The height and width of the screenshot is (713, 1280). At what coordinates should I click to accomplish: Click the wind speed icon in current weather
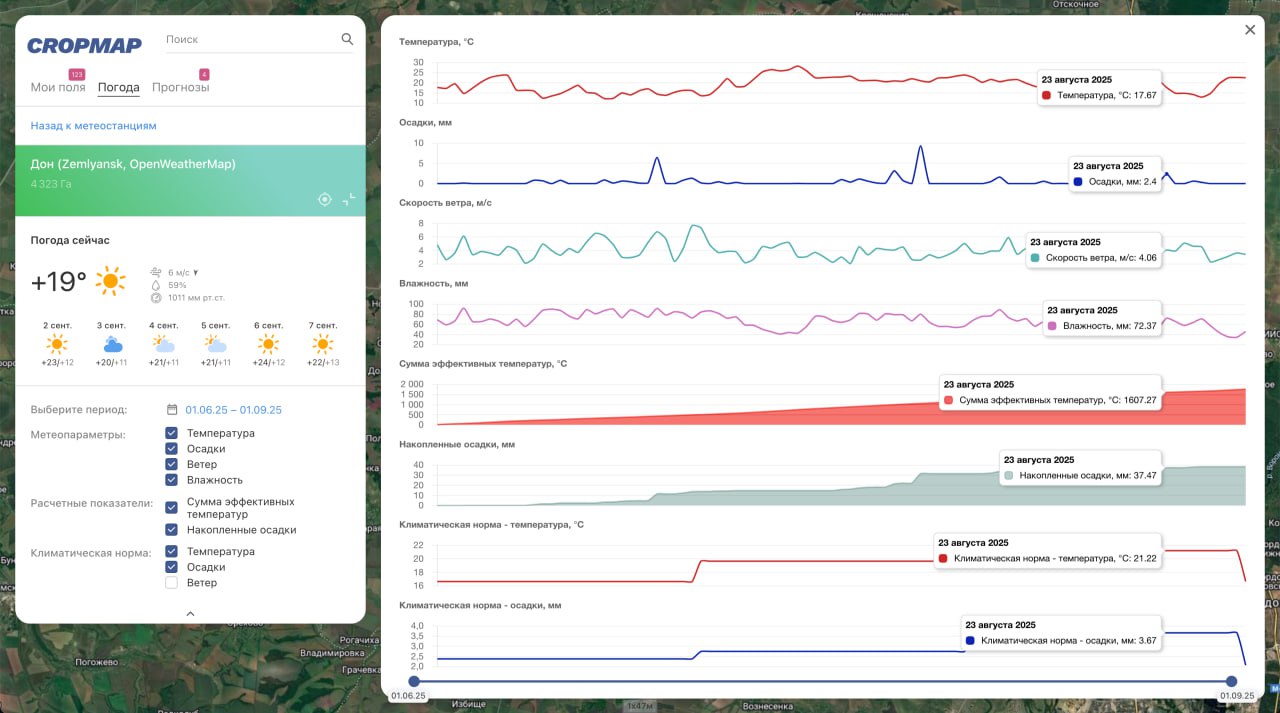(156, 272)
